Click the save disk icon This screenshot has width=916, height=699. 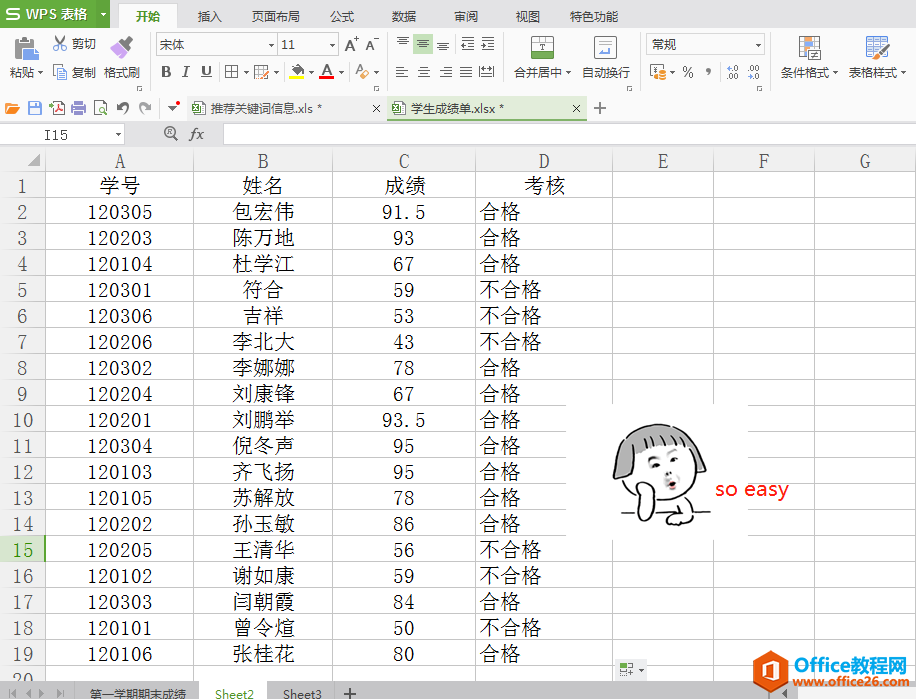(34, 108)
